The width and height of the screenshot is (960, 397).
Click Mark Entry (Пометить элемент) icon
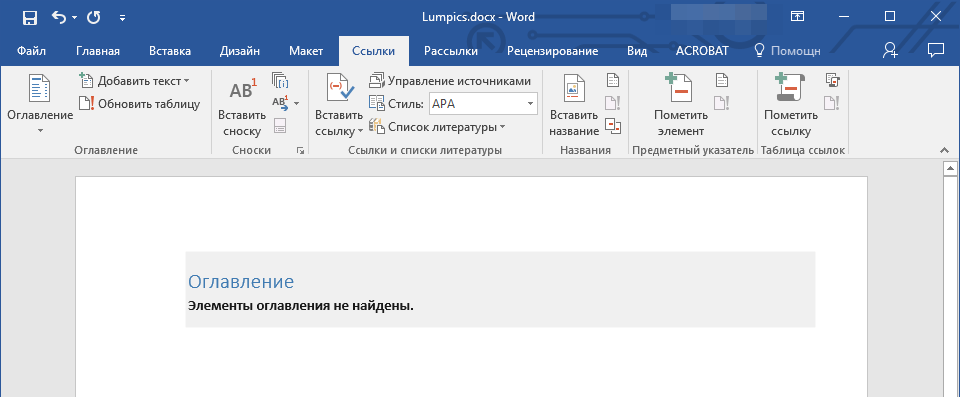(x=680, y=88)
